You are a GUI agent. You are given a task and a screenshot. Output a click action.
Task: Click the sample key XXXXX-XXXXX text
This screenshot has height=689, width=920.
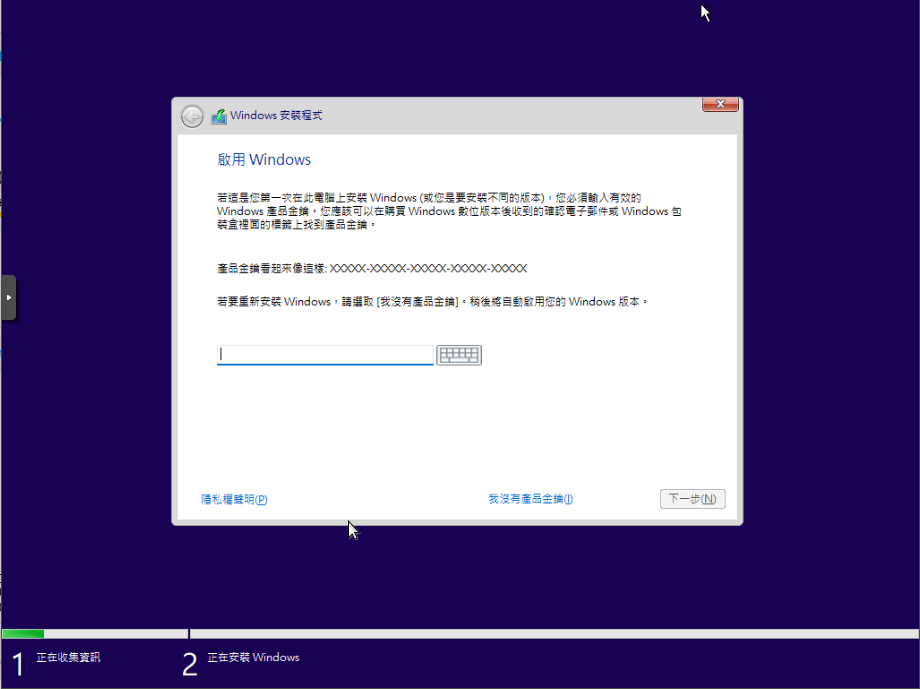click(428, 268)
